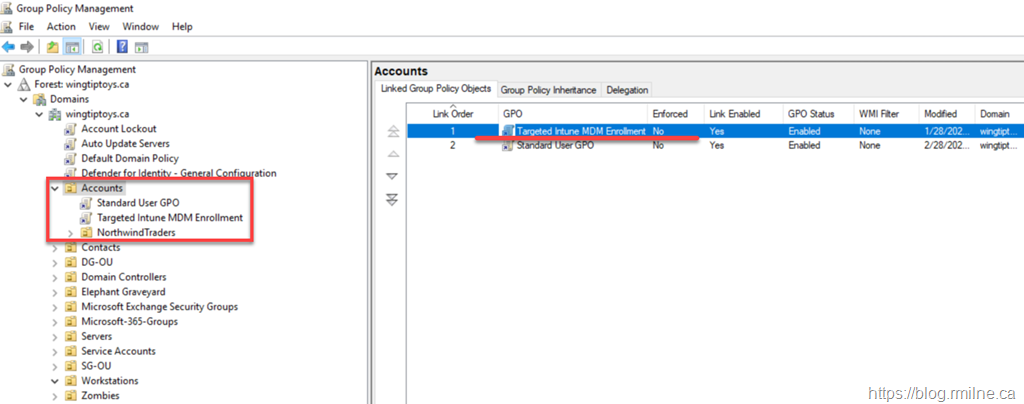The height and width of the screenshot is (404, 1024).
Task: Select Default Domain Policy in the tree
Action: pos(129,158)
